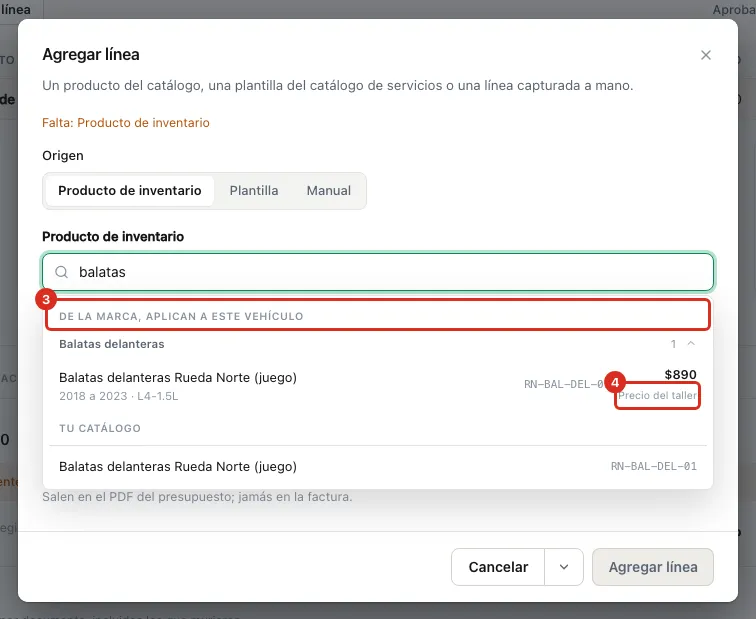Screen dimensions: 756x619
Task: Click the 2018 a 2023 · L4-1.5L detail
Action: tap(119, 396)
